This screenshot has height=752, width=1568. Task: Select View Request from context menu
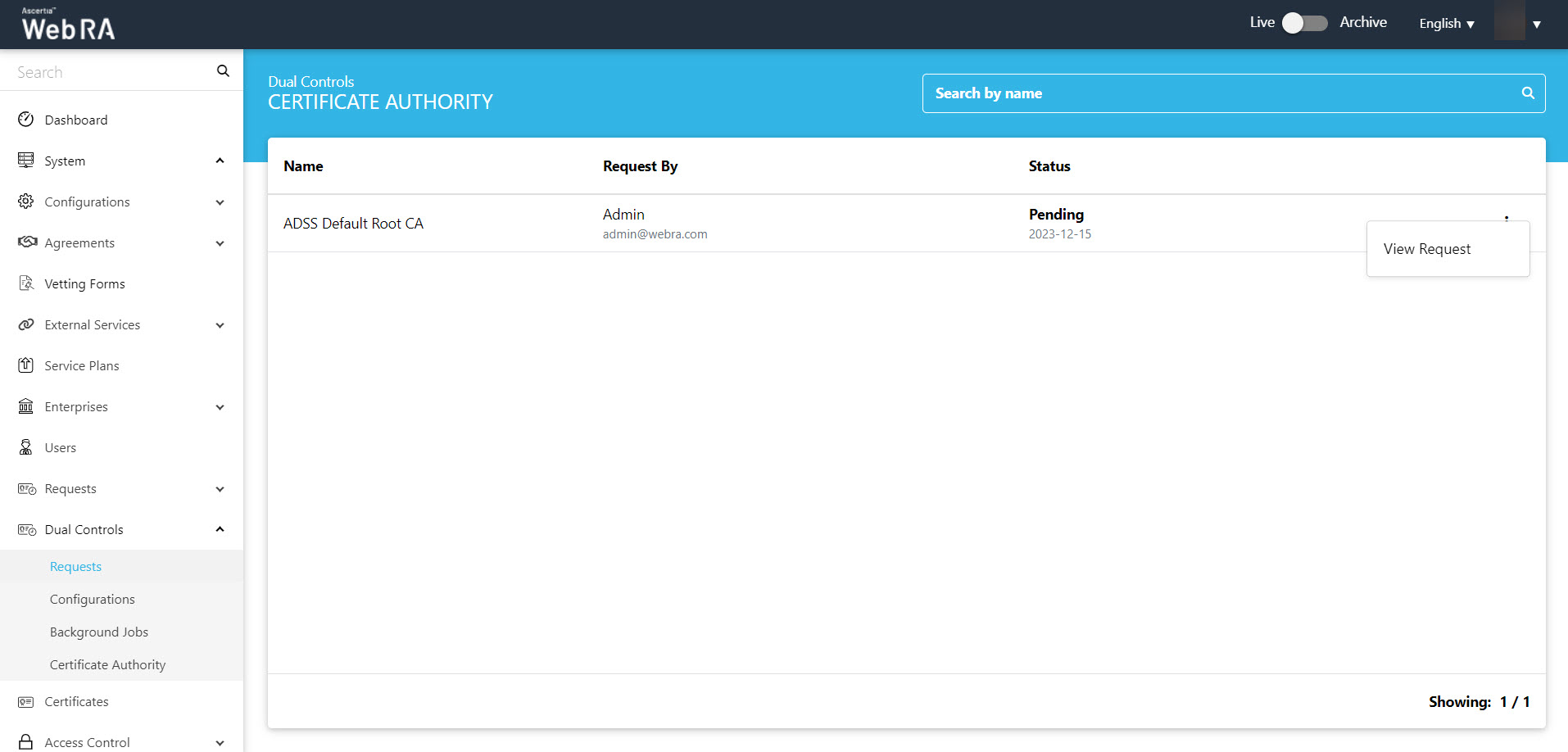point(1427,249)
